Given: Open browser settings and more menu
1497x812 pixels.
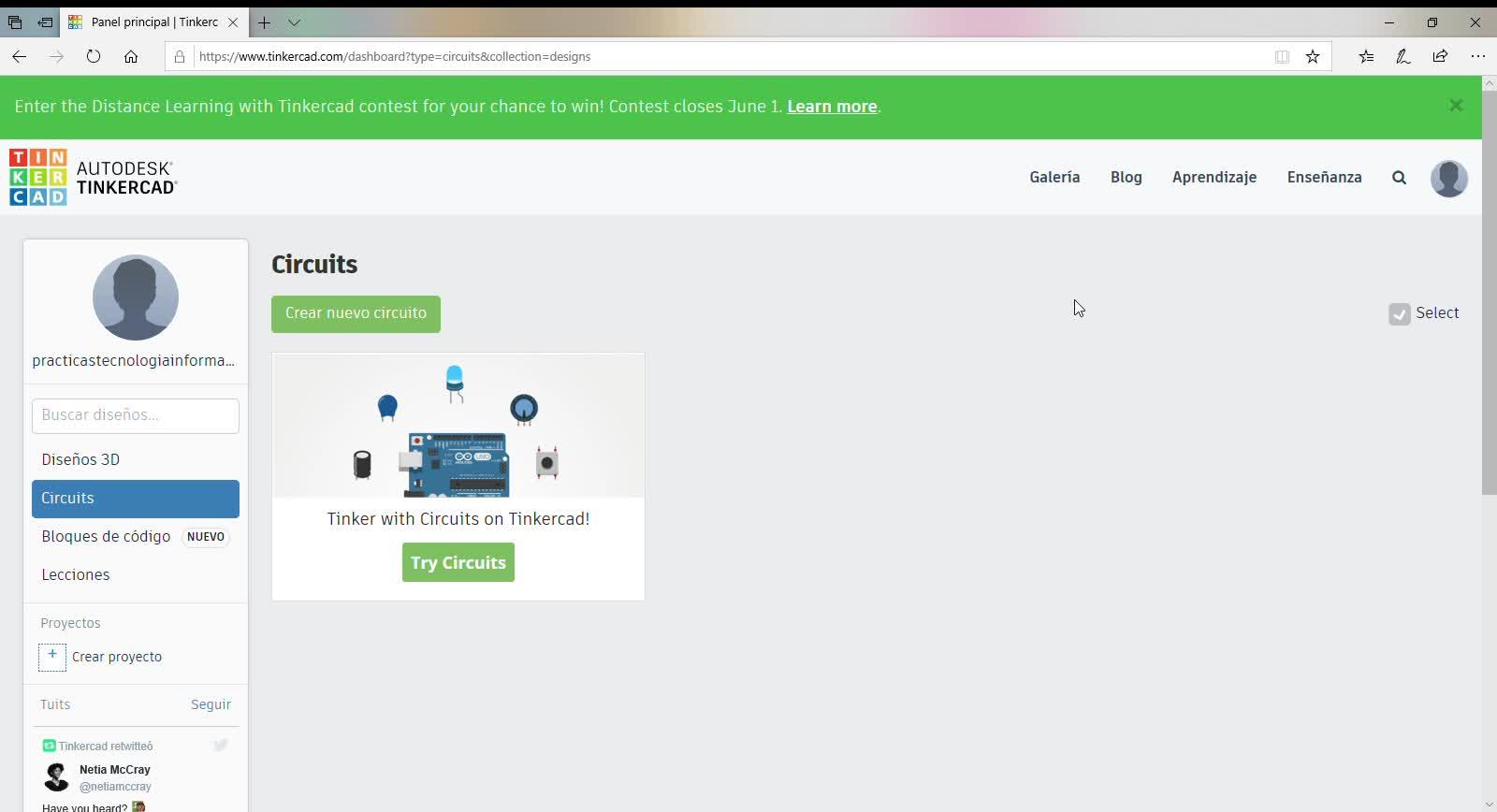Looking at the screenshot, I should click(1477, 56).
